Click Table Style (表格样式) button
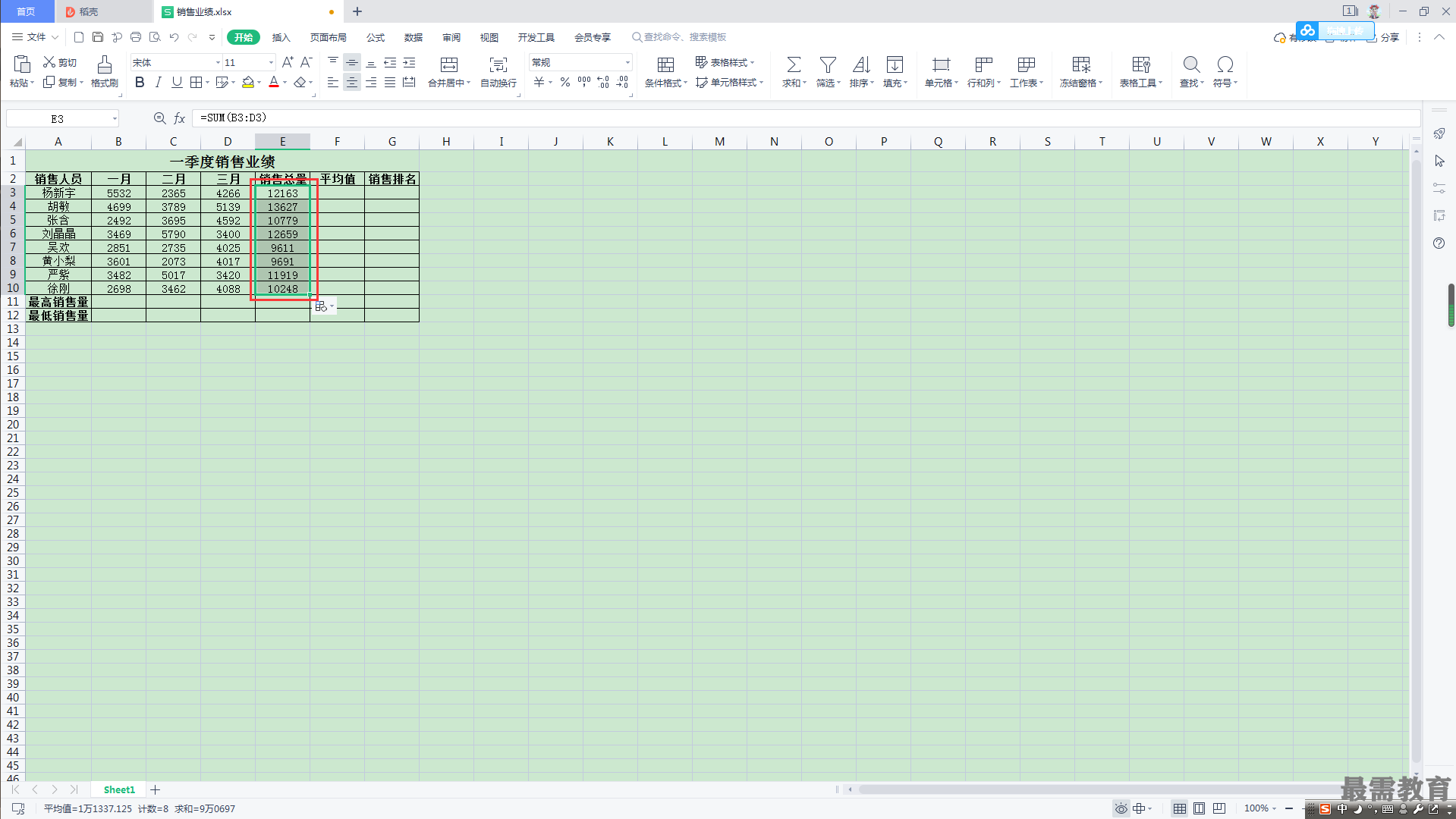Screen dimensions: 1456x819 tap(725, 62)
